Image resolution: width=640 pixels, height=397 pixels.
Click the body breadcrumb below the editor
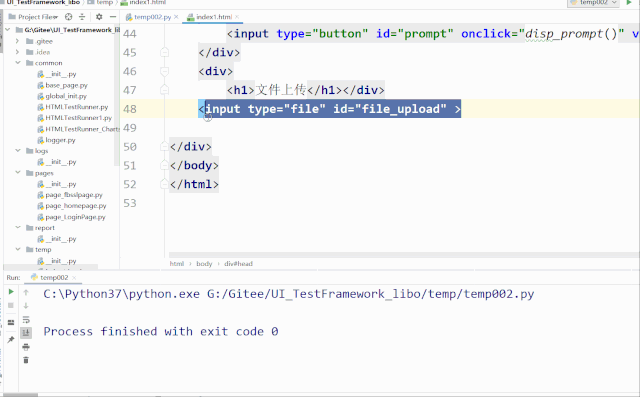click(204, 264)
